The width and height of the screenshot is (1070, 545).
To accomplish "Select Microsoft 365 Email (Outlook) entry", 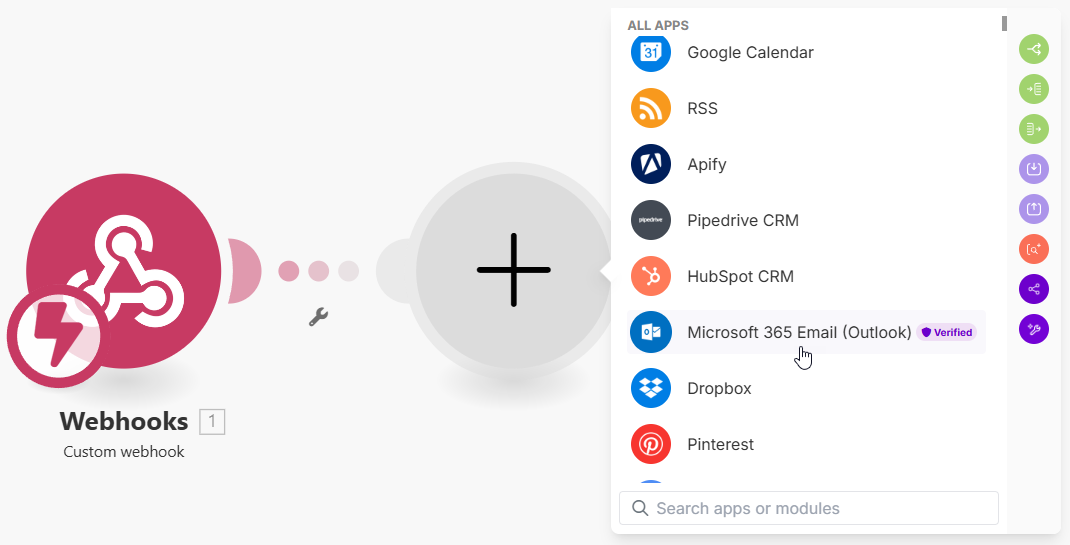I will pyautogui.click(x=799, y=332).
